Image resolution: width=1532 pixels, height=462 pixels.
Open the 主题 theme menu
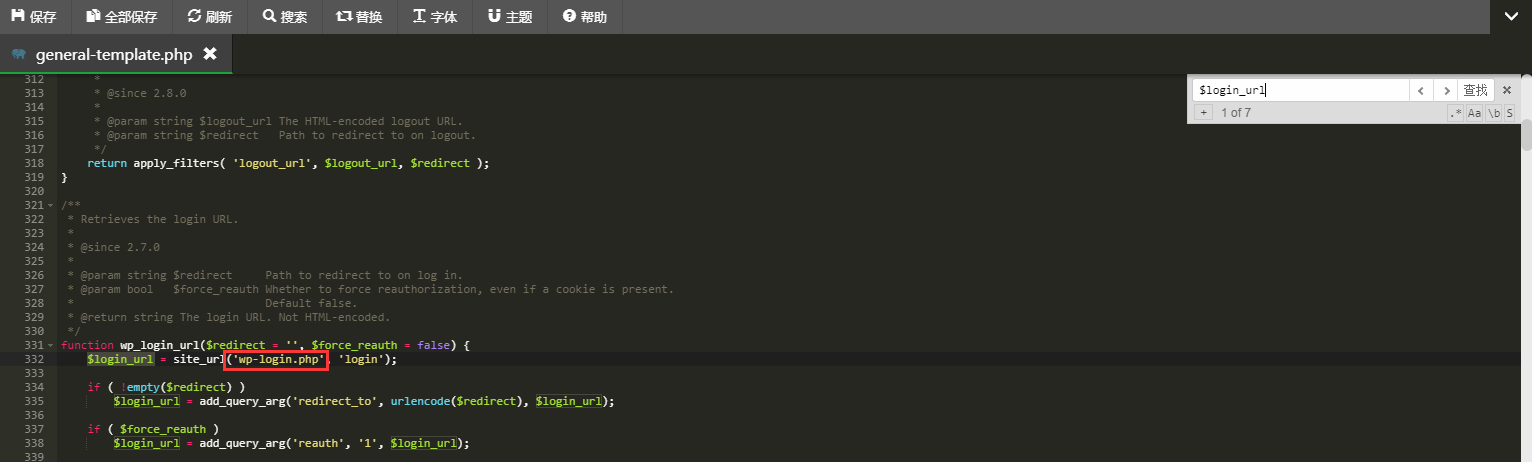pos(510,17)
